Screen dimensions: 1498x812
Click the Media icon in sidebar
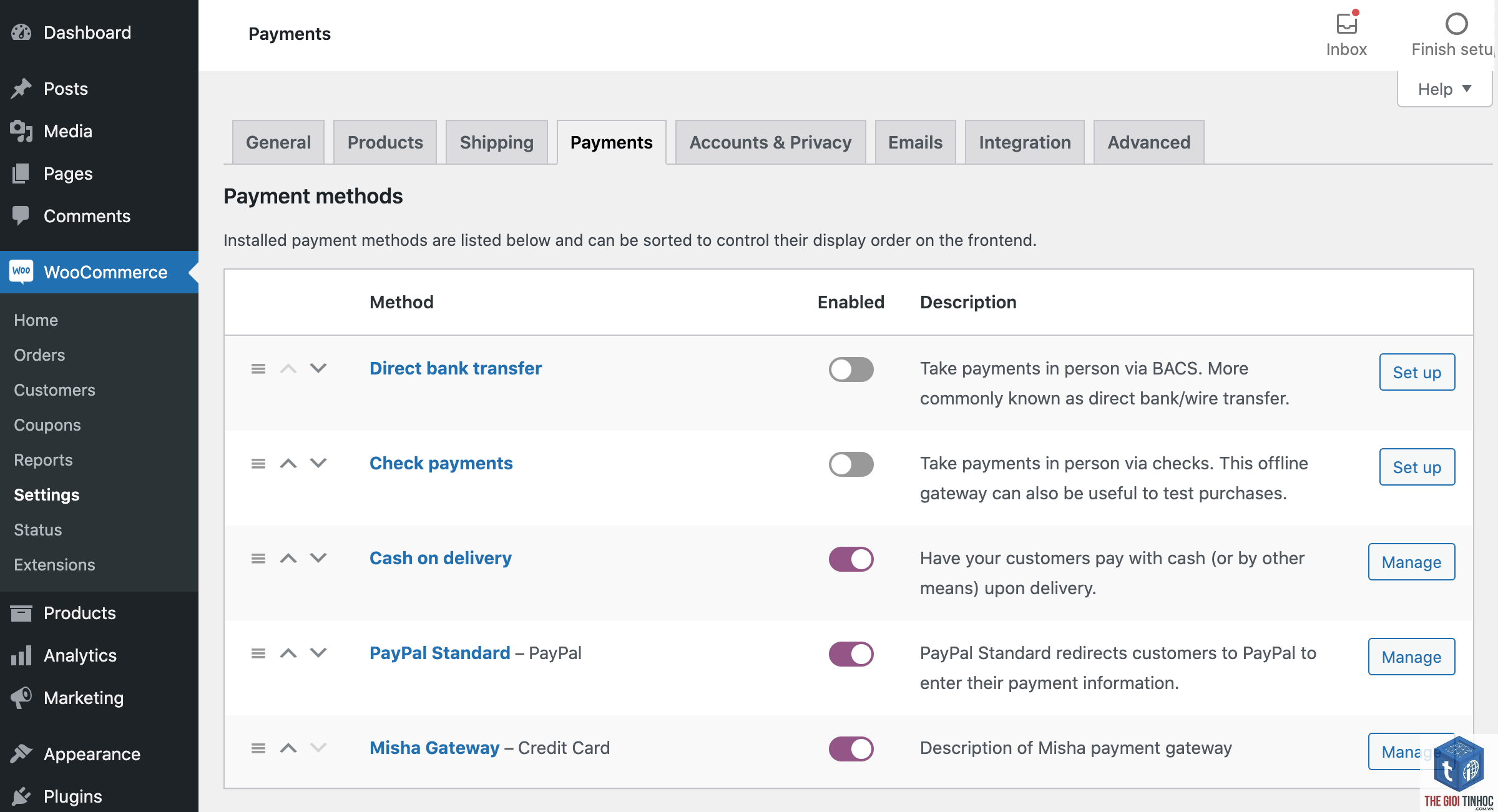click(21, 131)
